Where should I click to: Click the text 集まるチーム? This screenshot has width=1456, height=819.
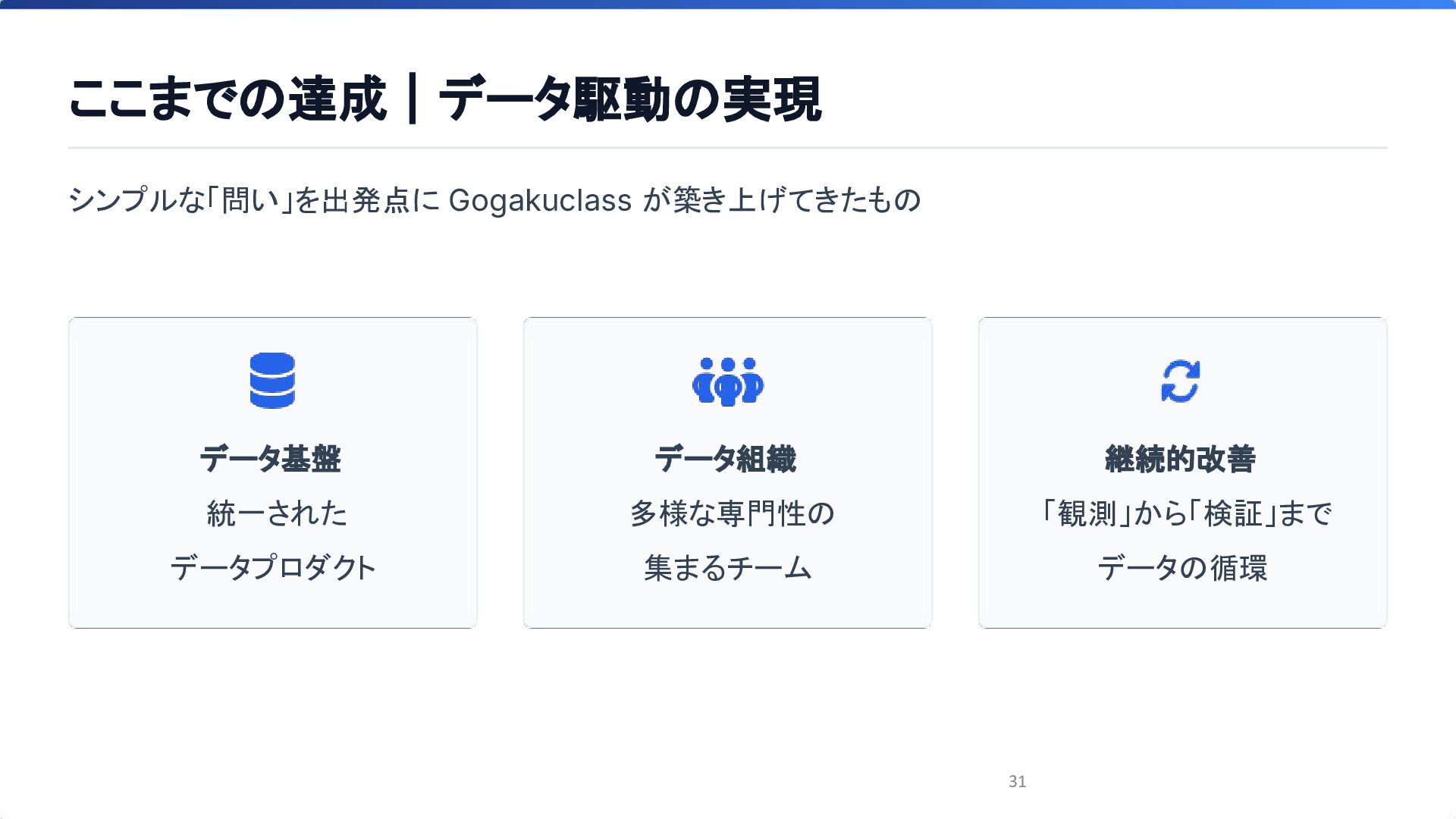tap(728, 568)
